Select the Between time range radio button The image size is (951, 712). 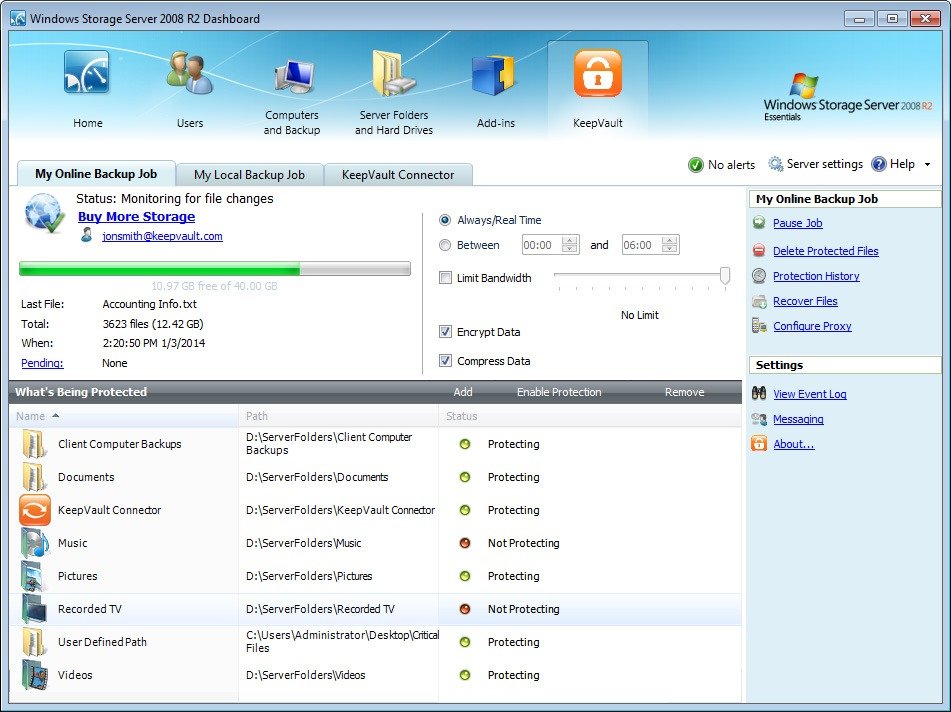pos(445,245)
